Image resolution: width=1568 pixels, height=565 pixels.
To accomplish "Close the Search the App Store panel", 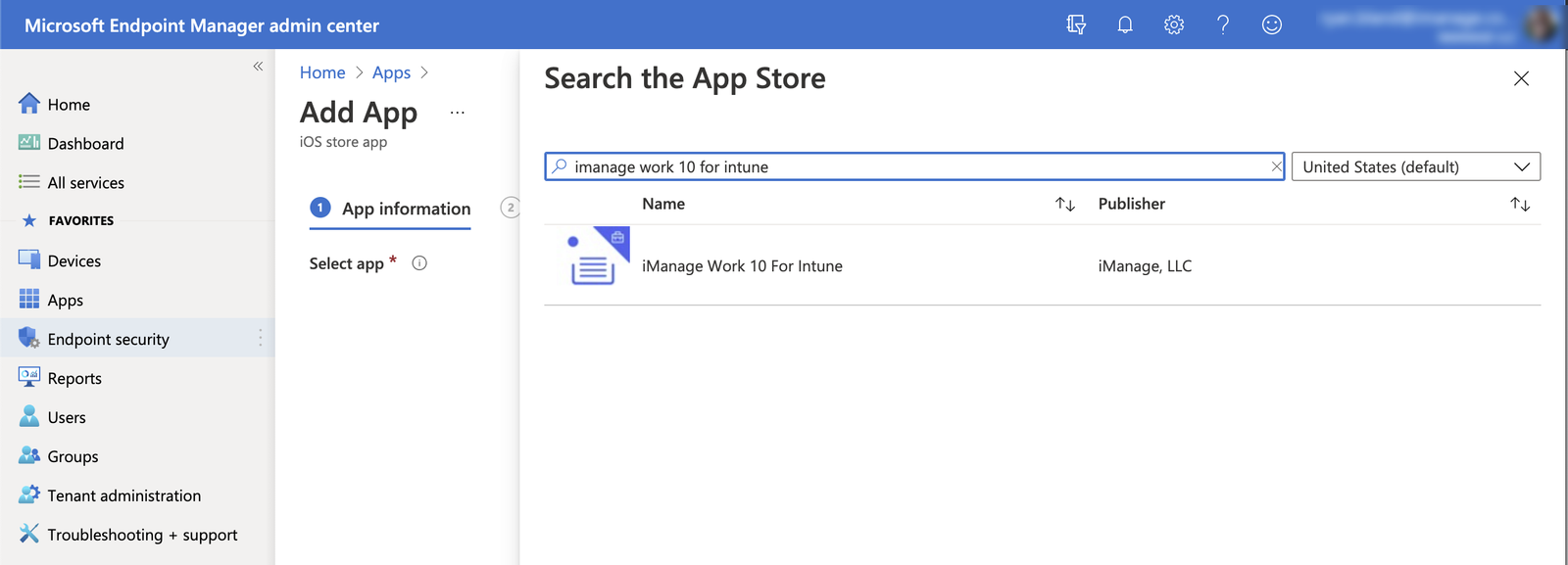I will point(1521,78).
